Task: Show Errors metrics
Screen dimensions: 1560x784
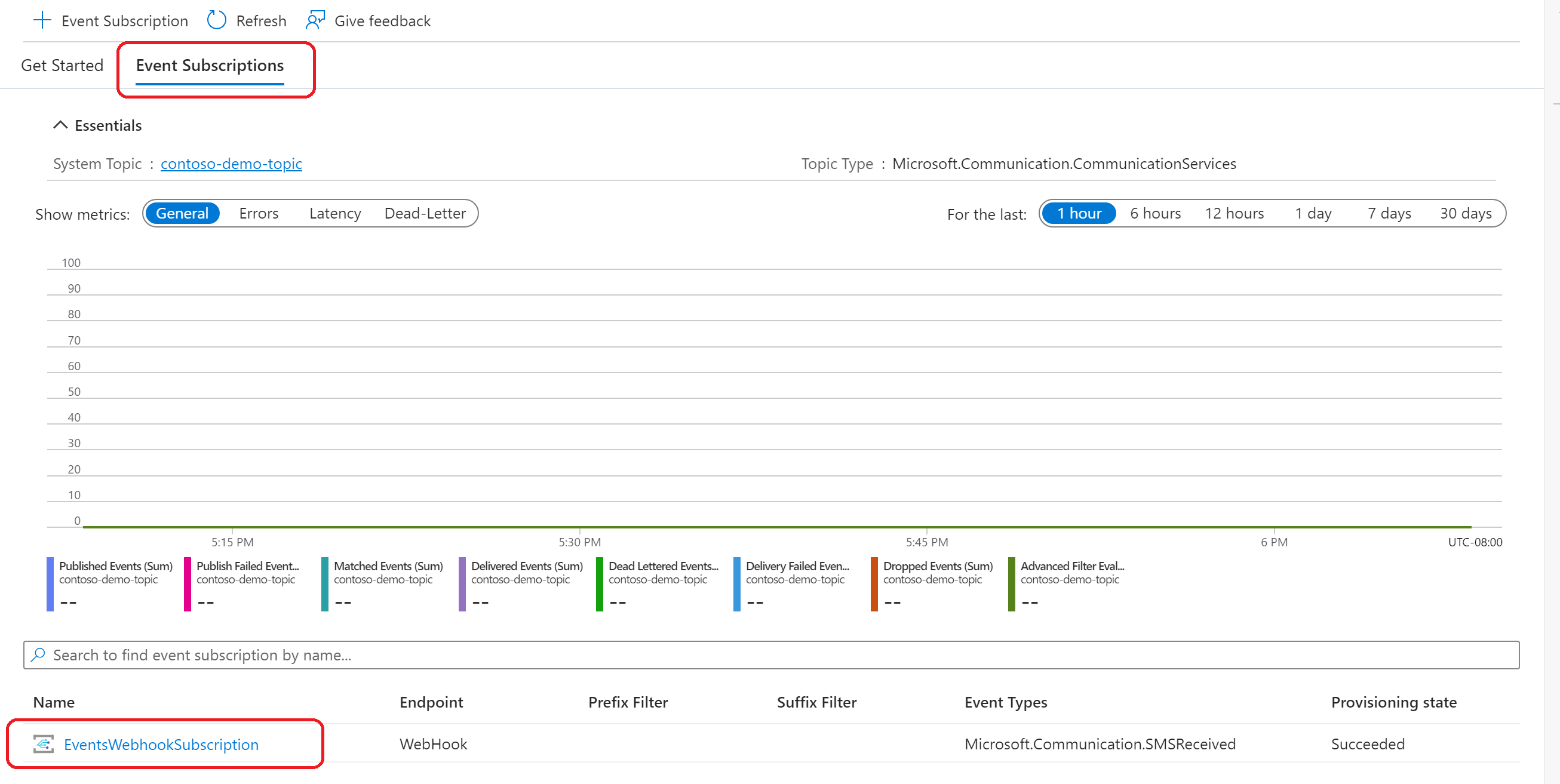Action: click(259, 214)
